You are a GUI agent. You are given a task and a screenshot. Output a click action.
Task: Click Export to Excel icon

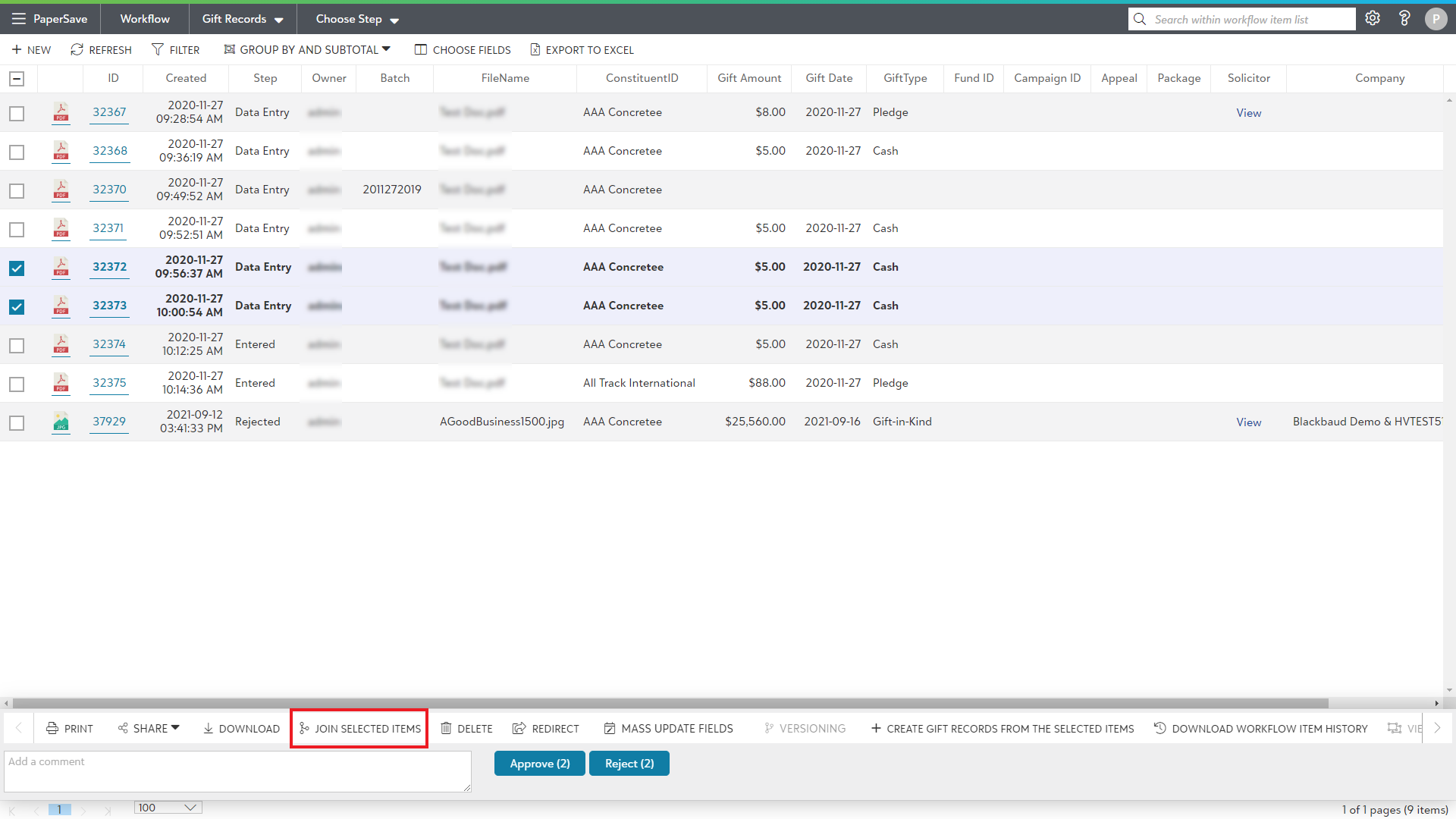pyautogui.click(x=535, y=50)
